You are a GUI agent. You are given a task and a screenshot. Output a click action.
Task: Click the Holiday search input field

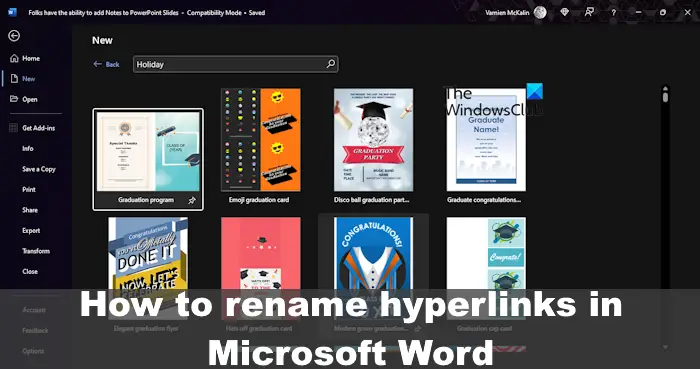[x=235, y=64]
